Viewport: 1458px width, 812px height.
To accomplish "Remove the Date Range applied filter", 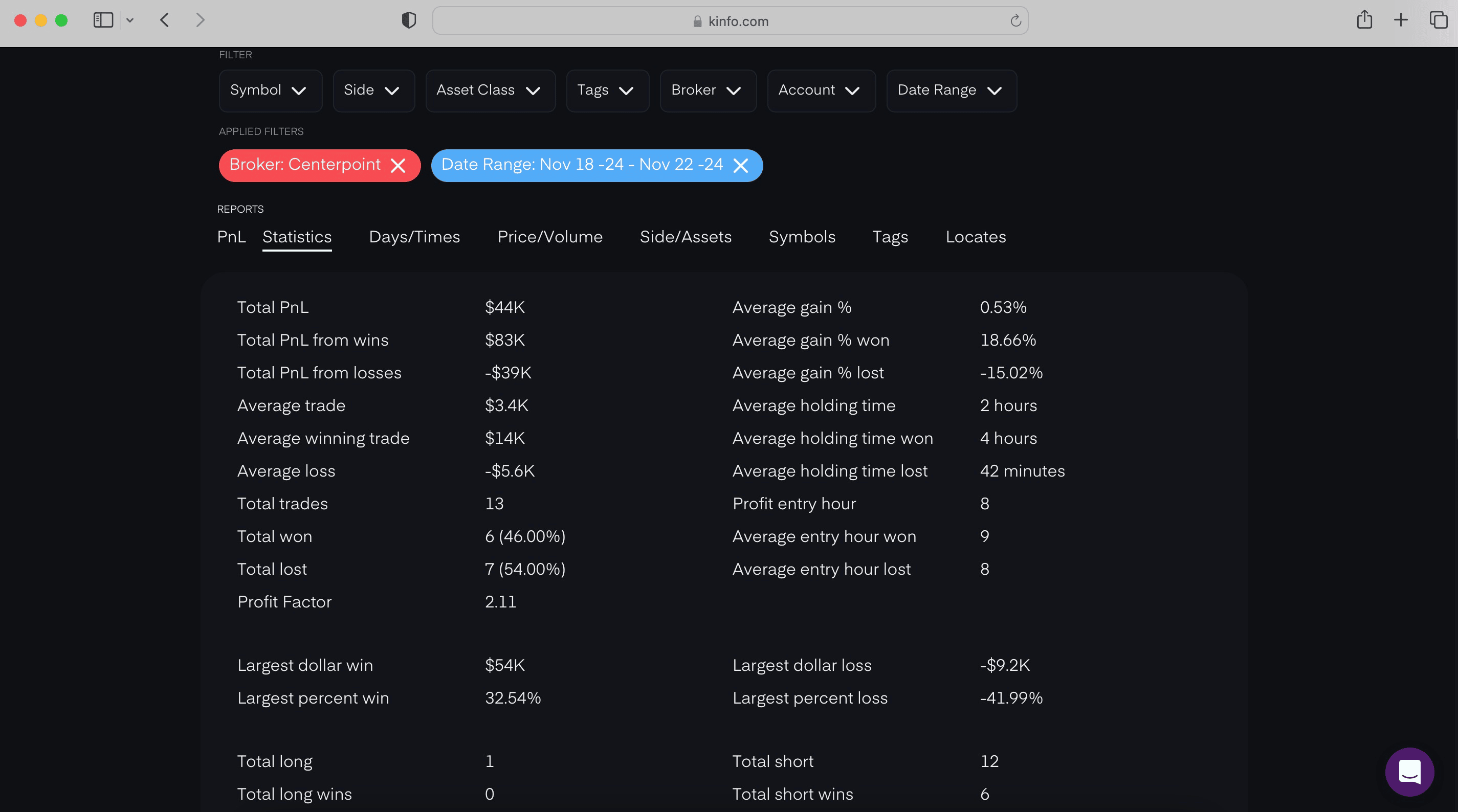I will tap(740, 165).
